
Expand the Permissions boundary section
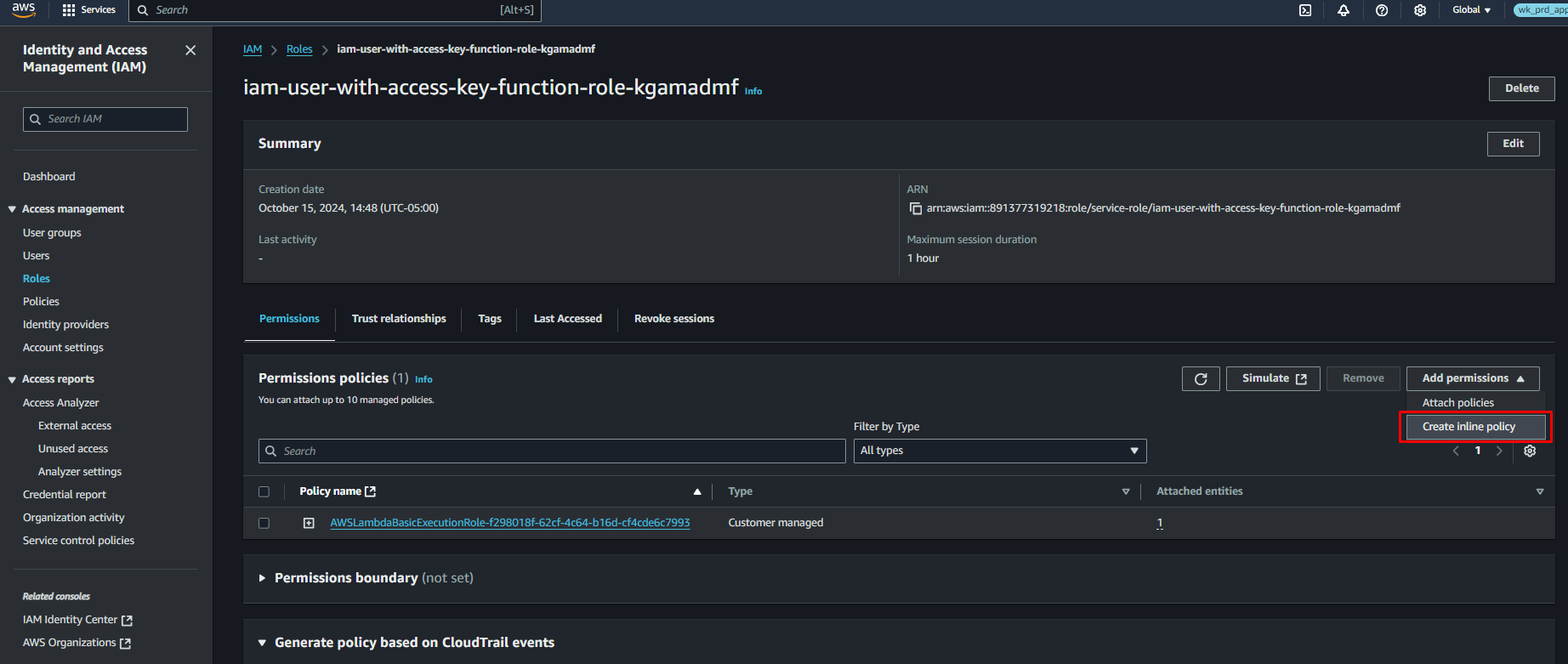click(262, 578)
